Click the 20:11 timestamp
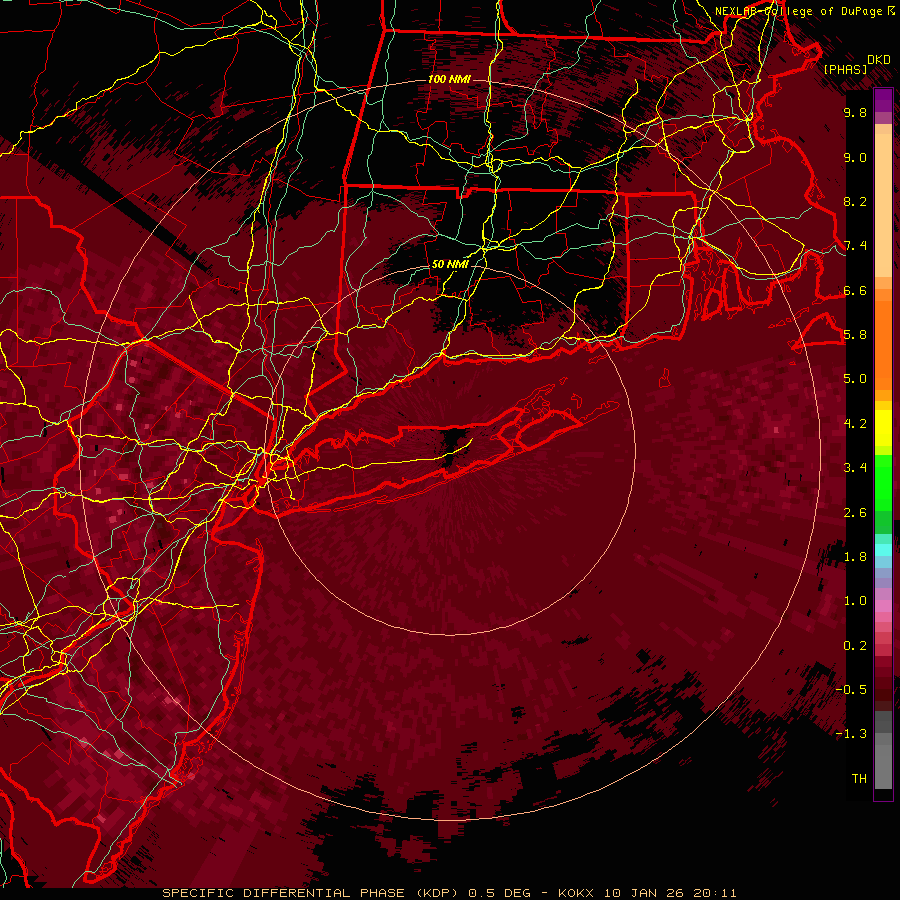This screenshot has width=900, height=900. 715,893
